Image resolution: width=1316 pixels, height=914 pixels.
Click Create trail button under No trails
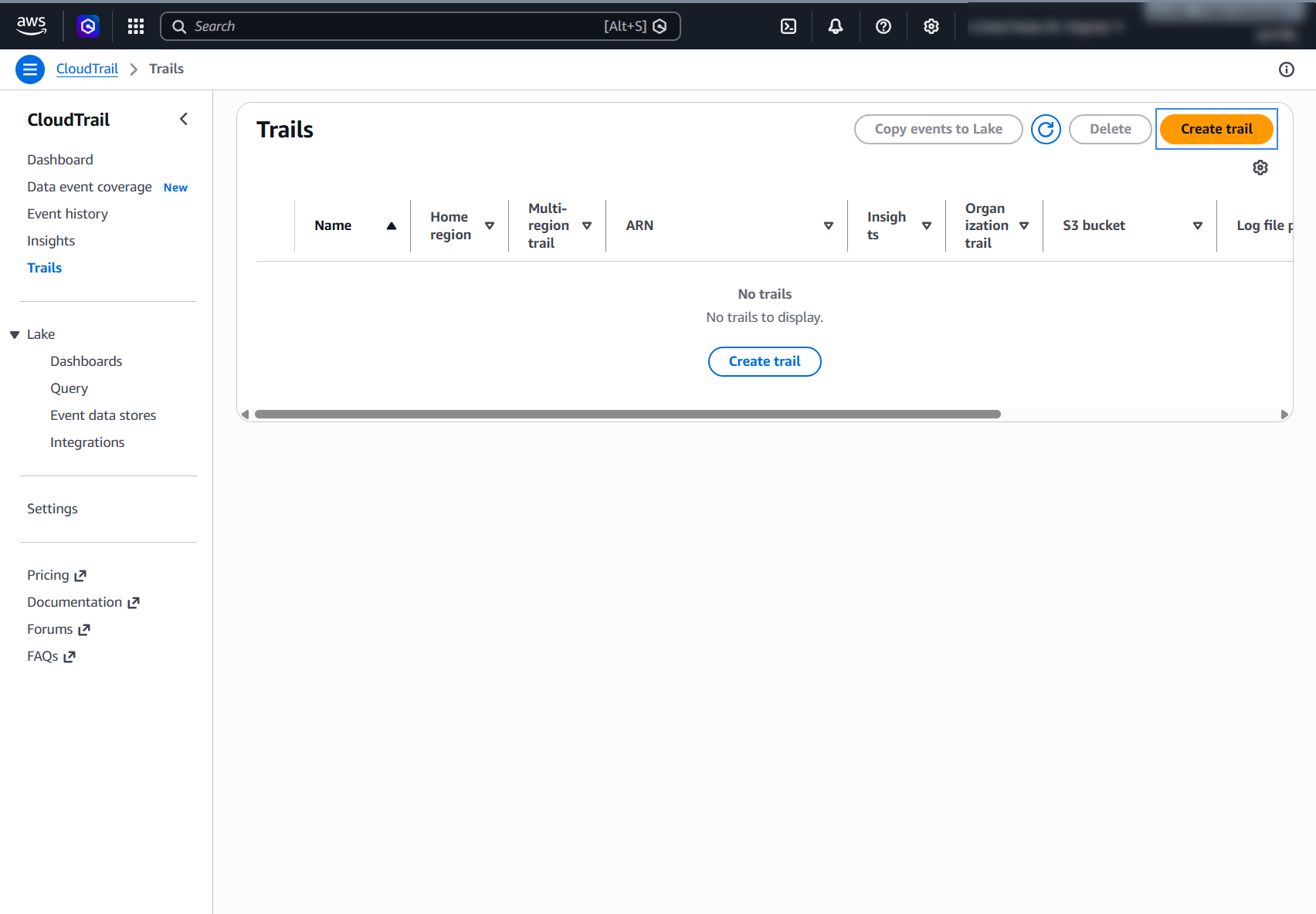pyautogui.click(x=765, y=361)
